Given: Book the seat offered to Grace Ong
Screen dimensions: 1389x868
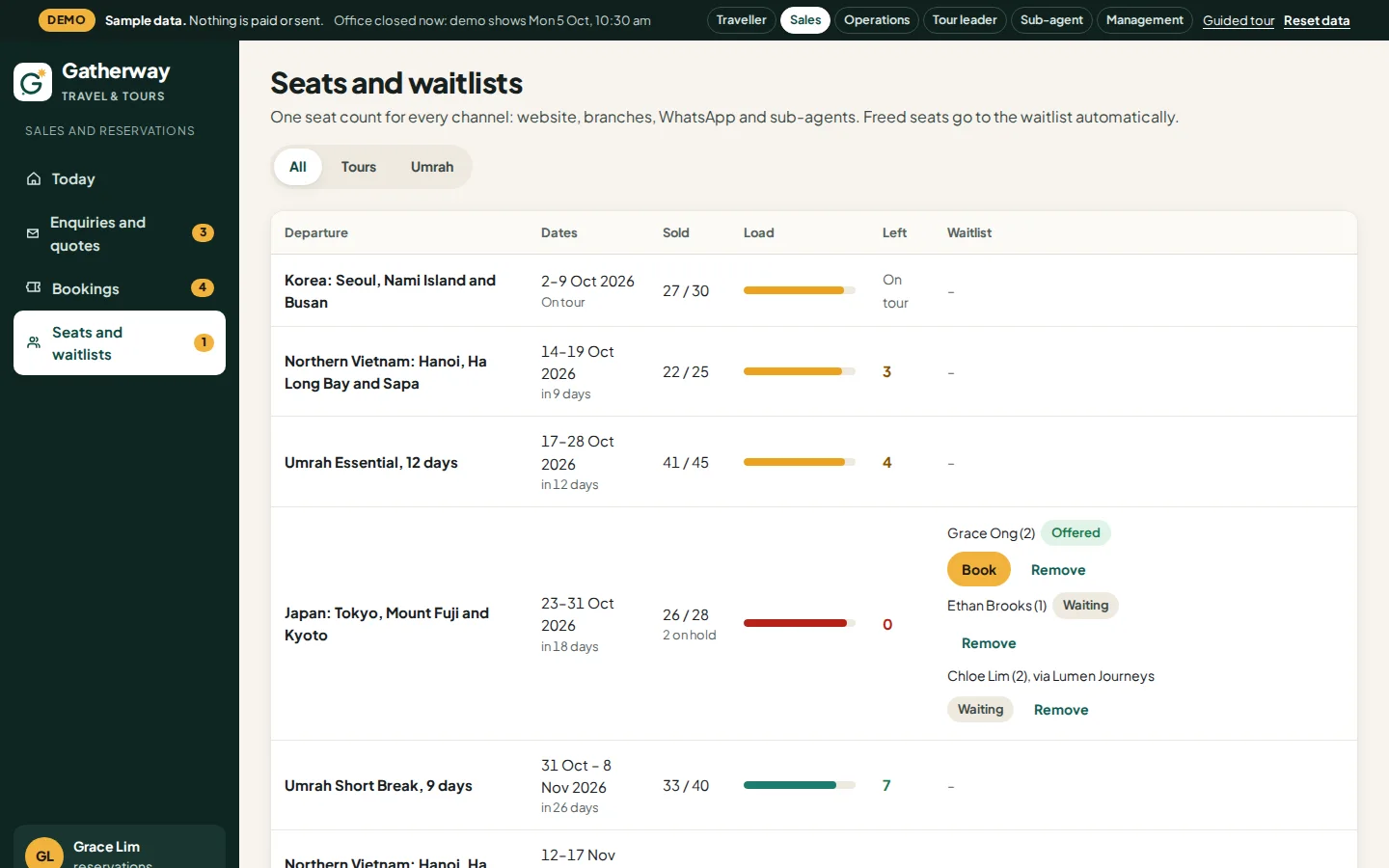Looking at the screenshot, I should [979, 570].
